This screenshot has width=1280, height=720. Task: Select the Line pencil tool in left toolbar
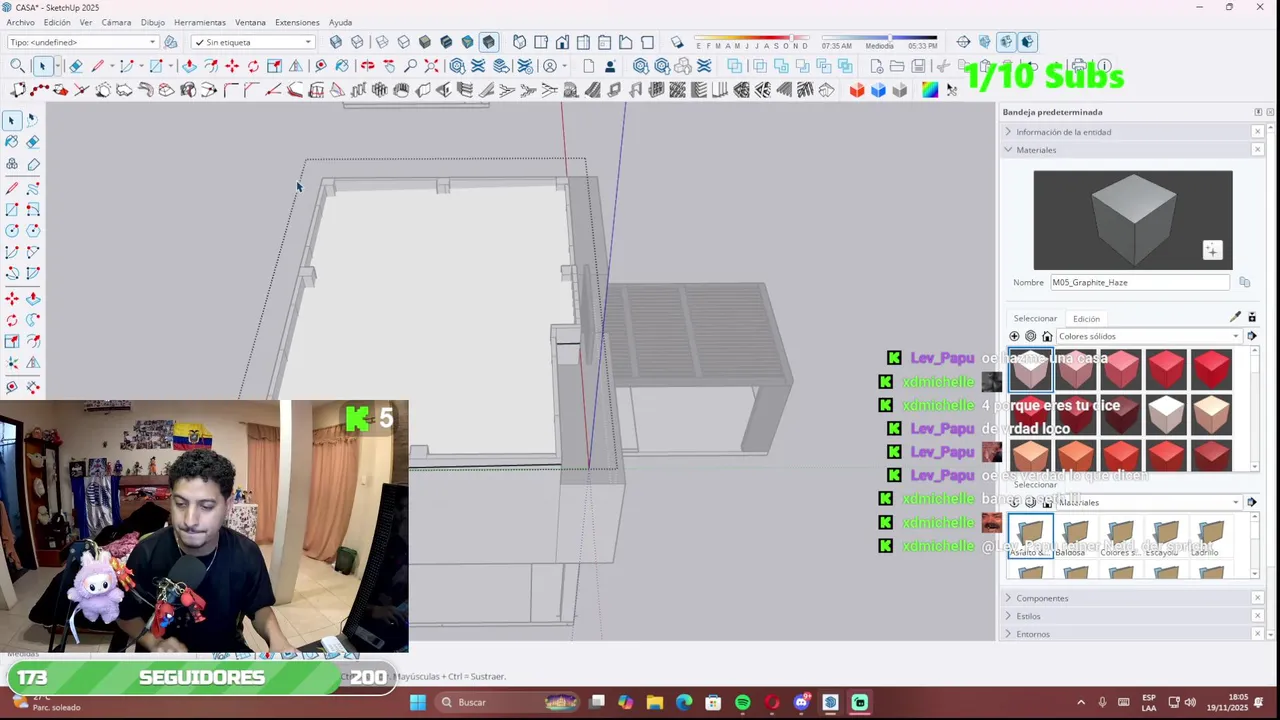[11, 188]
